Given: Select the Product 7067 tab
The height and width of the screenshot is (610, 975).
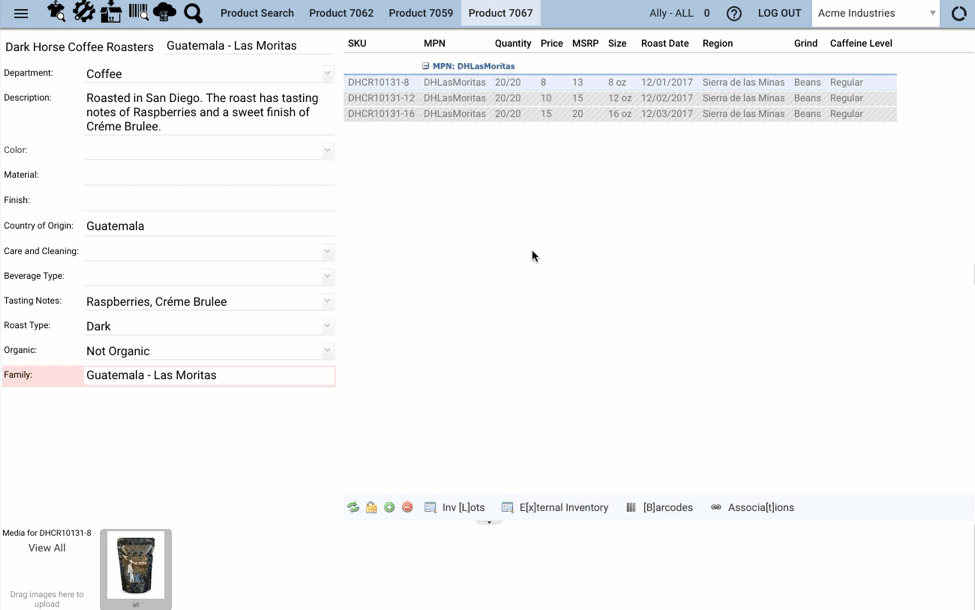Looking at the screenshot, I should 501,13.
